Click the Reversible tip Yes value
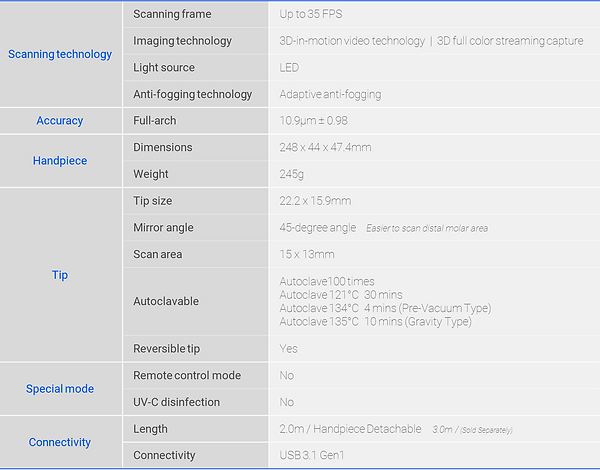 coord(289,349)
